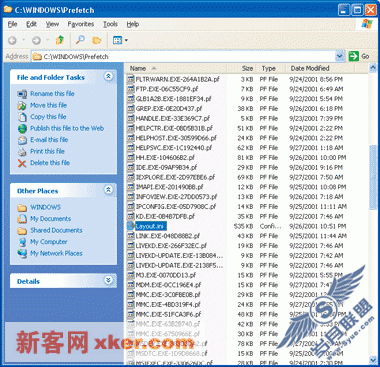This screenshot has height=367, width=380.
Task: Click Print this file link
Action: [47, 151]
